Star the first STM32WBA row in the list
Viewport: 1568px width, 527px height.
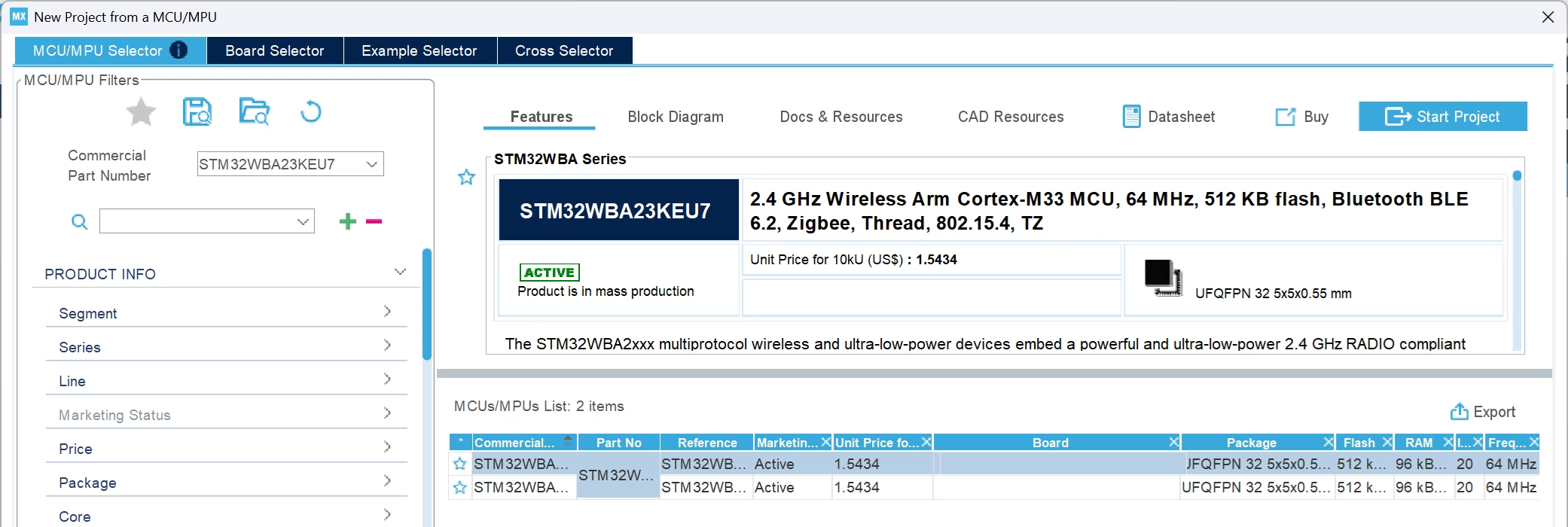[x=460, y=464]
